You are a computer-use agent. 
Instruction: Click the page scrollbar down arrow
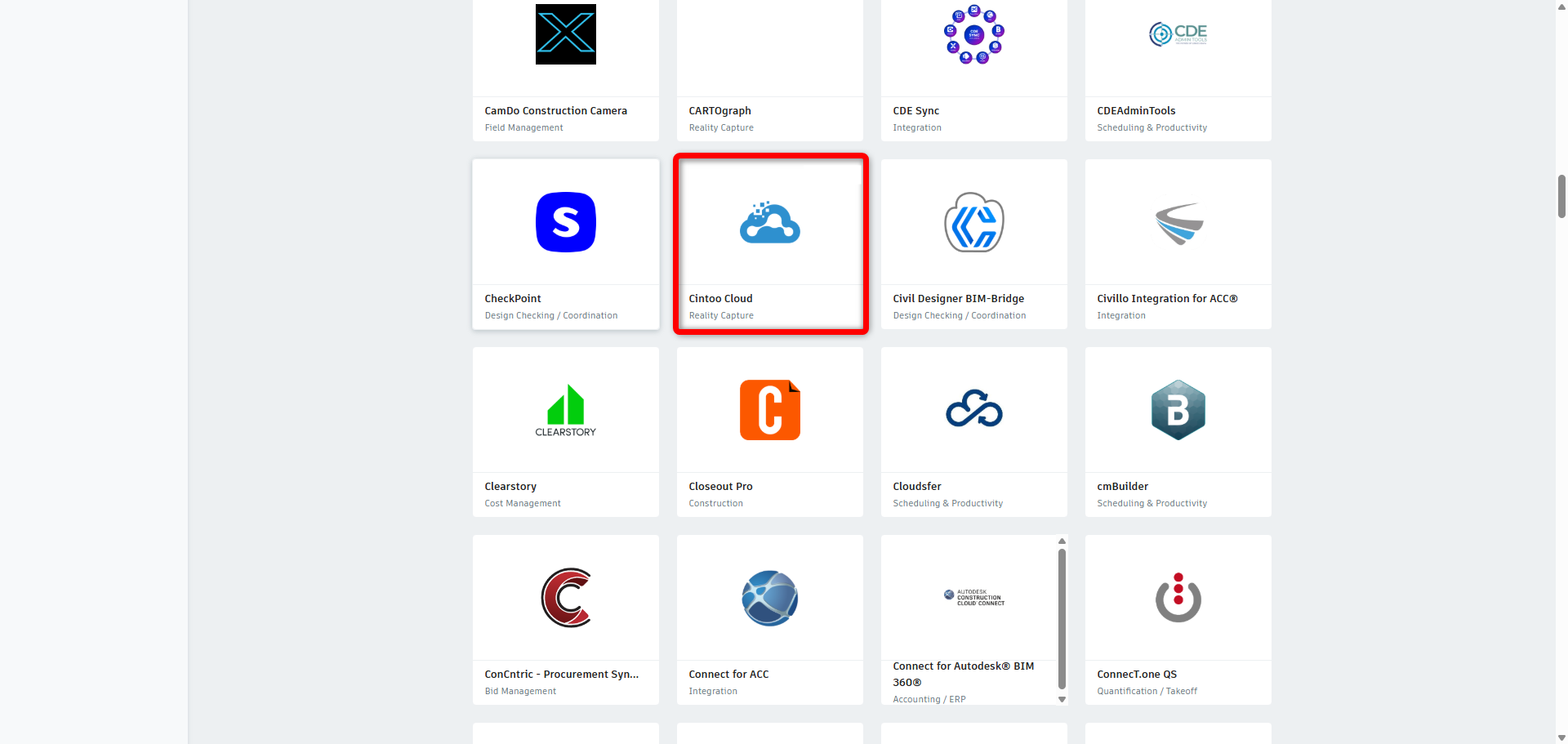click(1561, 738)
